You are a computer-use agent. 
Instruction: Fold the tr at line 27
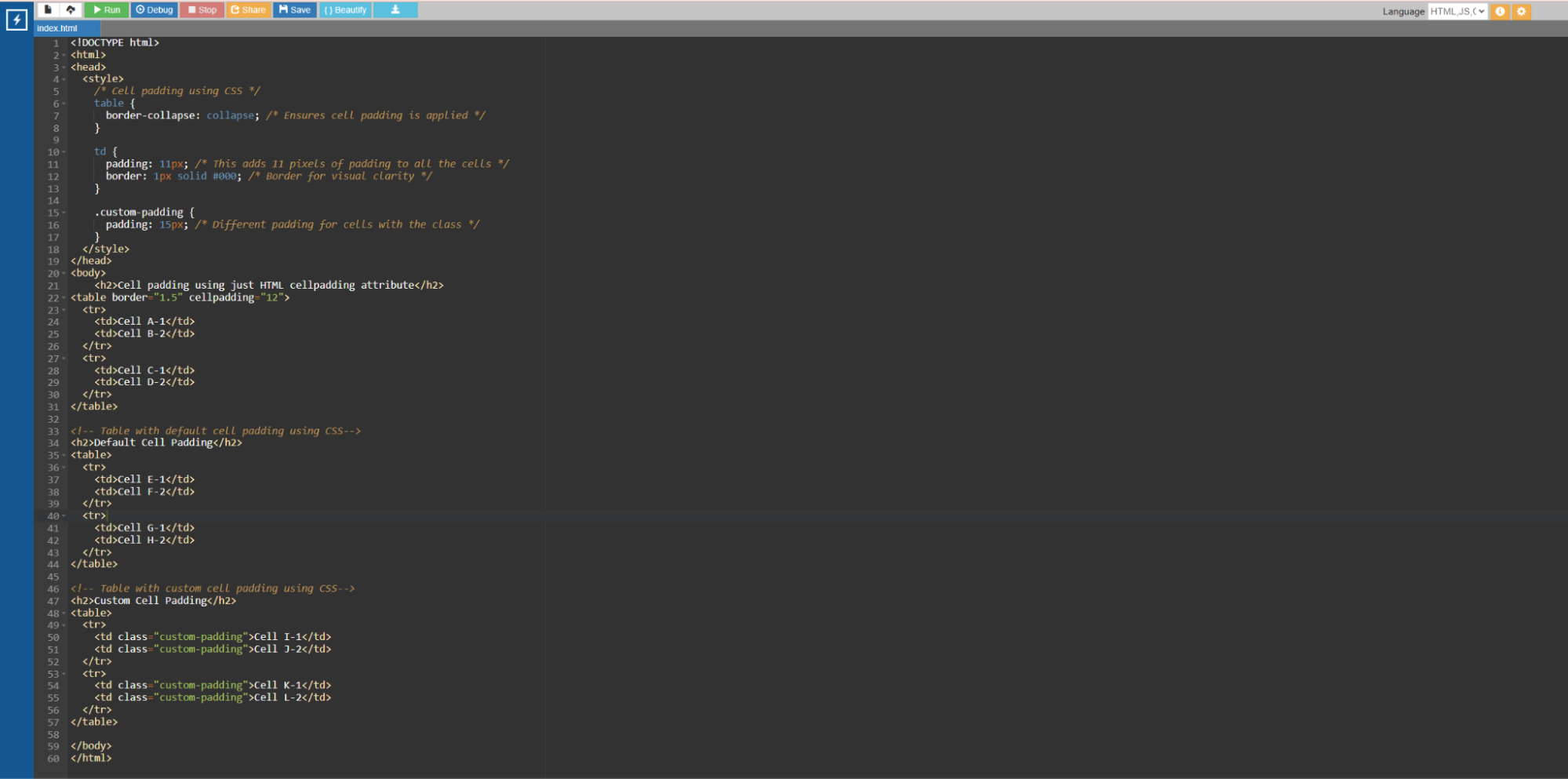pyautogui.click(x=64, y=359)
